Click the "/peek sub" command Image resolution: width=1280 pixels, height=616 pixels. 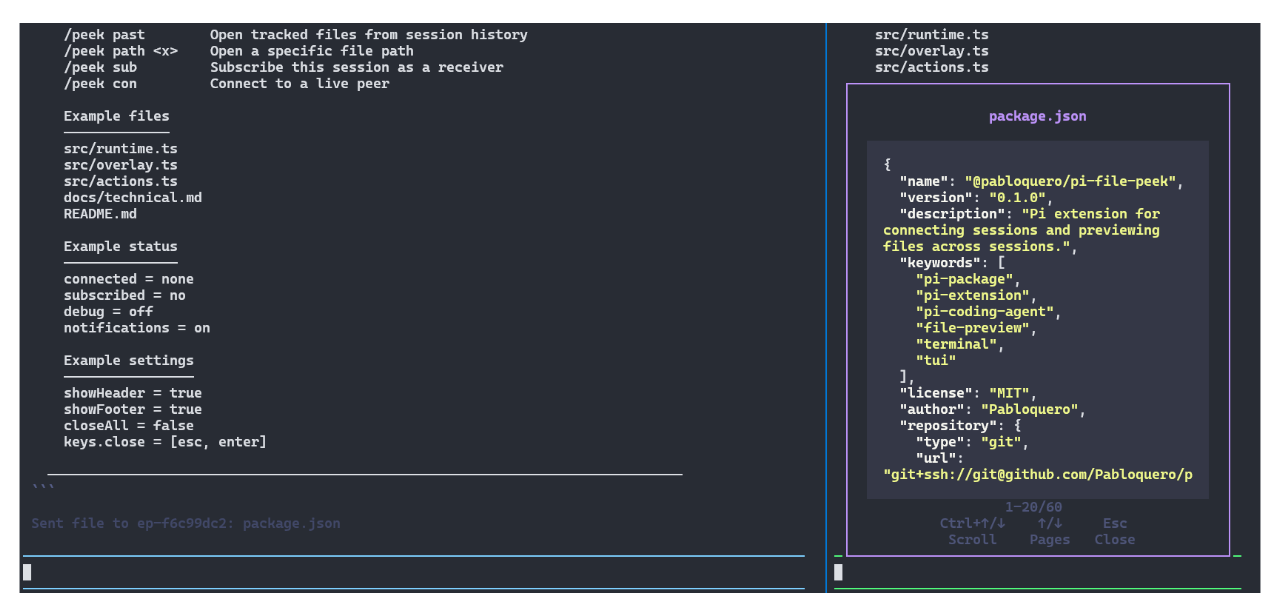[100, 67]
